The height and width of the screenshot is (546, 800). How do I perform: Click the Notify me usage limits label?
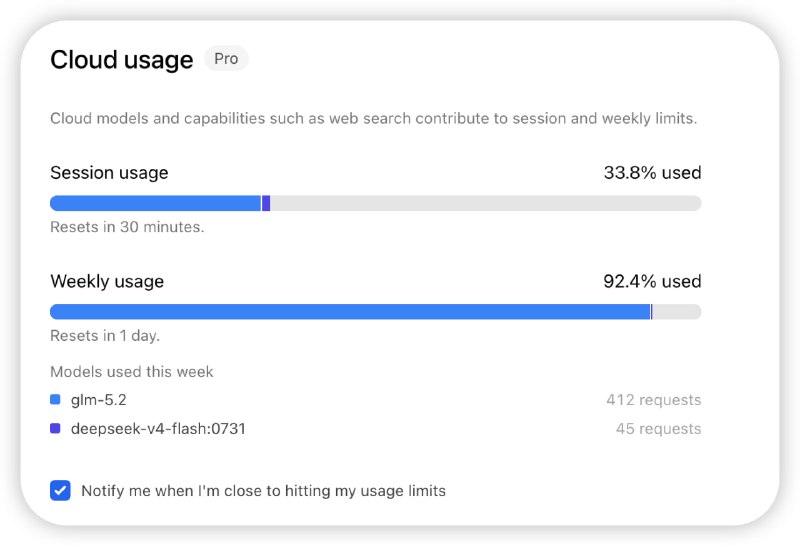coord(263,491)
